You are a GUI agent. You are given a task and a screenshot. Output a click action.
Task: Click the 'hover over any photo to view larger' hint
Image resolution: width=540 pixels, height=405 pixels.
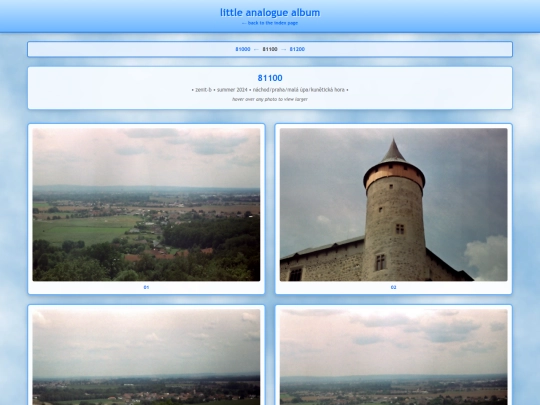coord(270,99)
